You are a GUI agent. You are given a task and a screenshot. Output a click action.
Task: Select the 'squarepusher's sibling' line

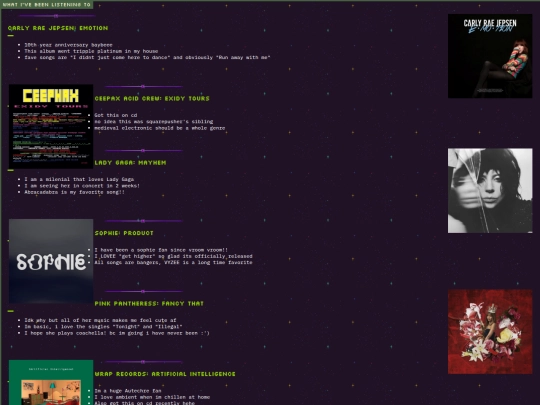click(x=154, y=122)
